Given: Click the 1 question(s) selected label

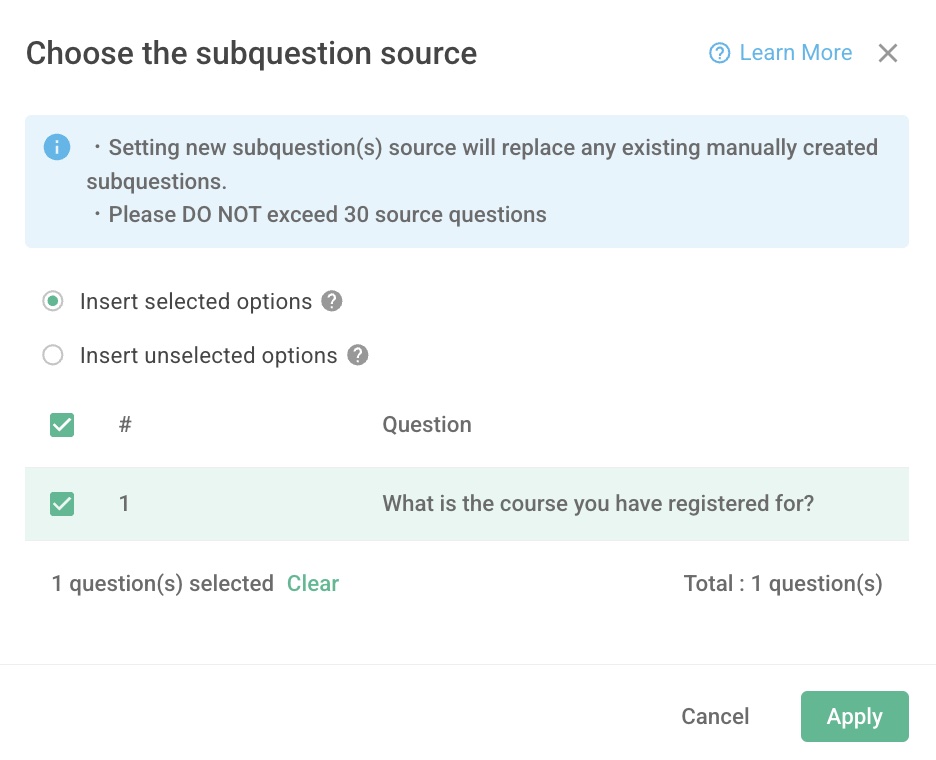Looking at the screenshot, I should pos(163,583).
